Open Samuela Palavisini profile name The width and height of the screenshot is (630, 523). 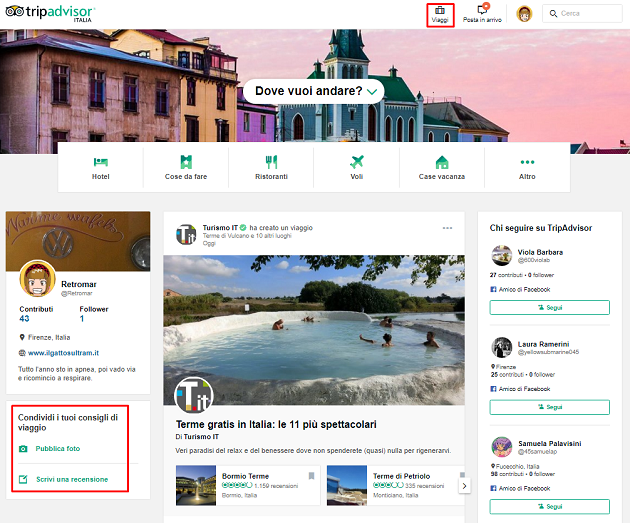click(x=550, y=443)
